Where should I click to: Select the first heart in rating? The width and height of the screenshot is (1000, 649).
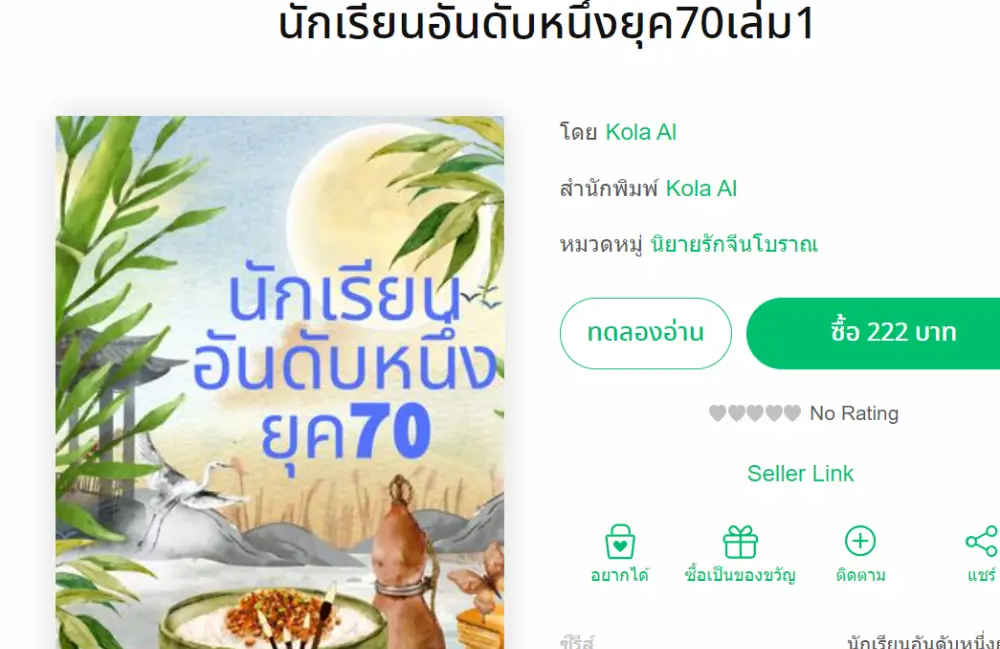pos(717,413)
